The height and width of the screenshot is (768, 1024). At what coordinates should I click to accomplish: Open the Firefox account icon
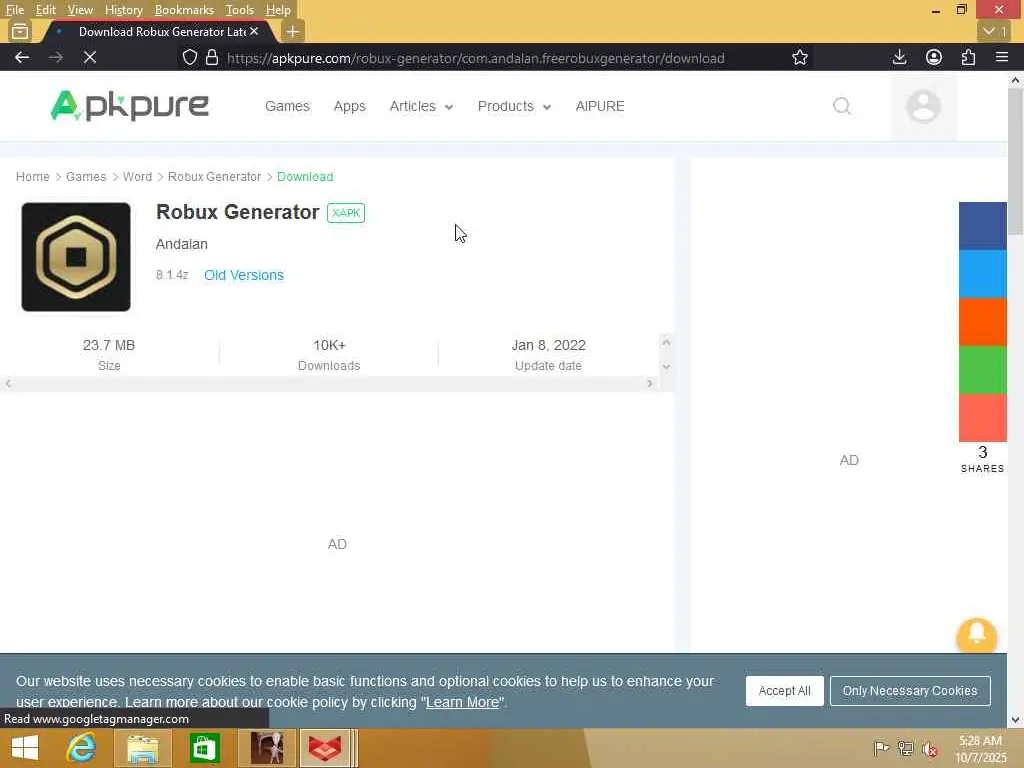coord(934,57)
